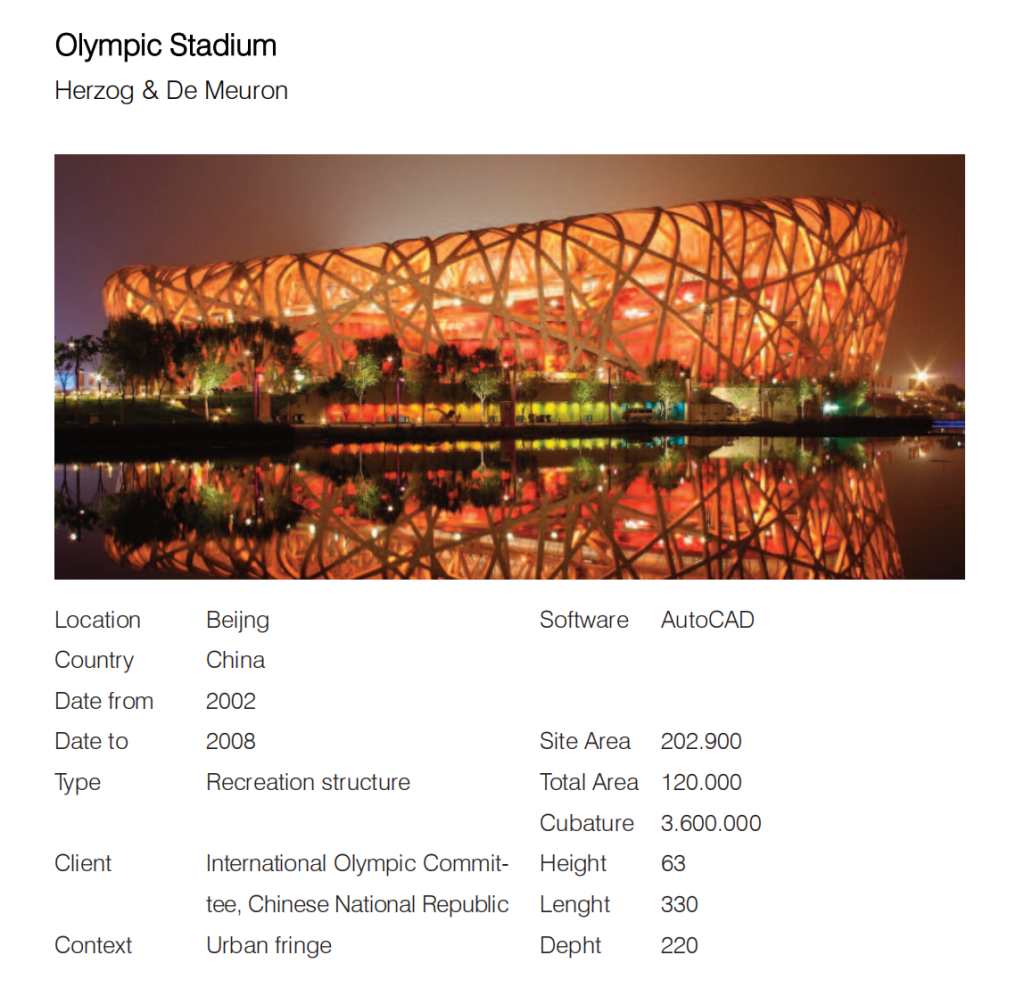
Task: Click the Date from value 2002
Action: (231, 701)
